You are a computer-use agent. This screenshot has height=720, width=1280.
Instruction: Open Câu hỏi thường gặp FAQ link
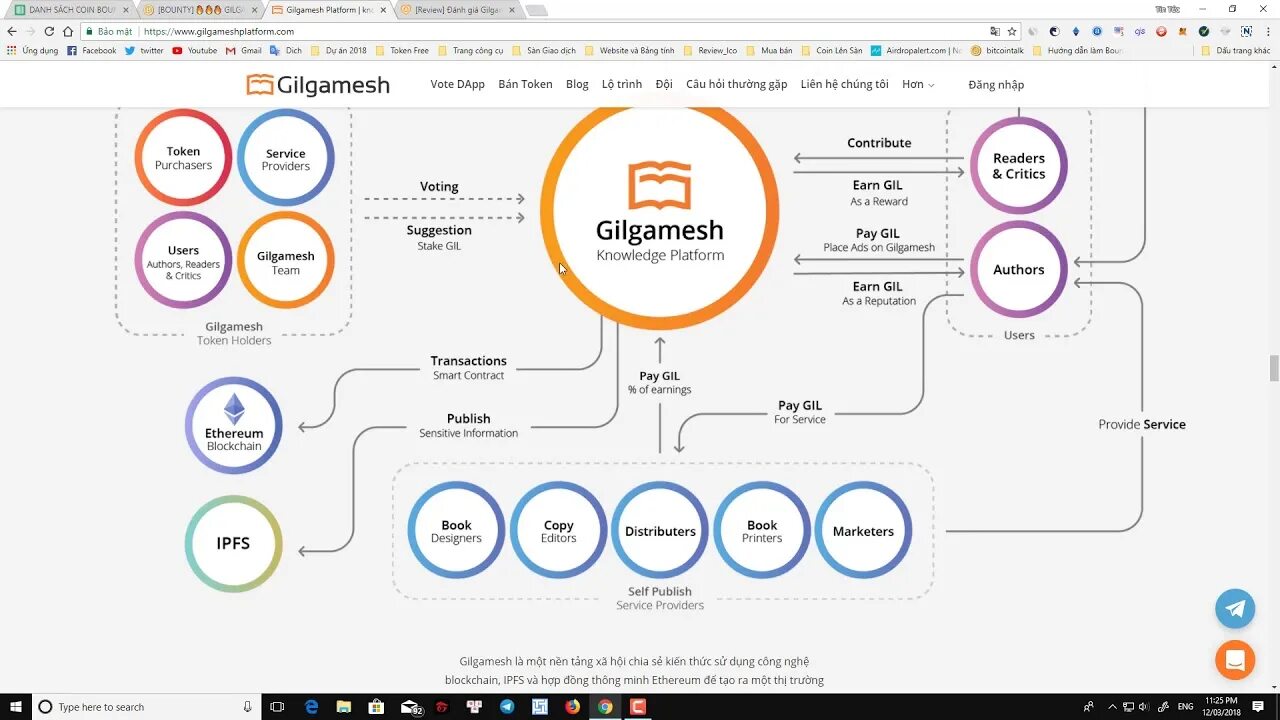click(736, 85)
